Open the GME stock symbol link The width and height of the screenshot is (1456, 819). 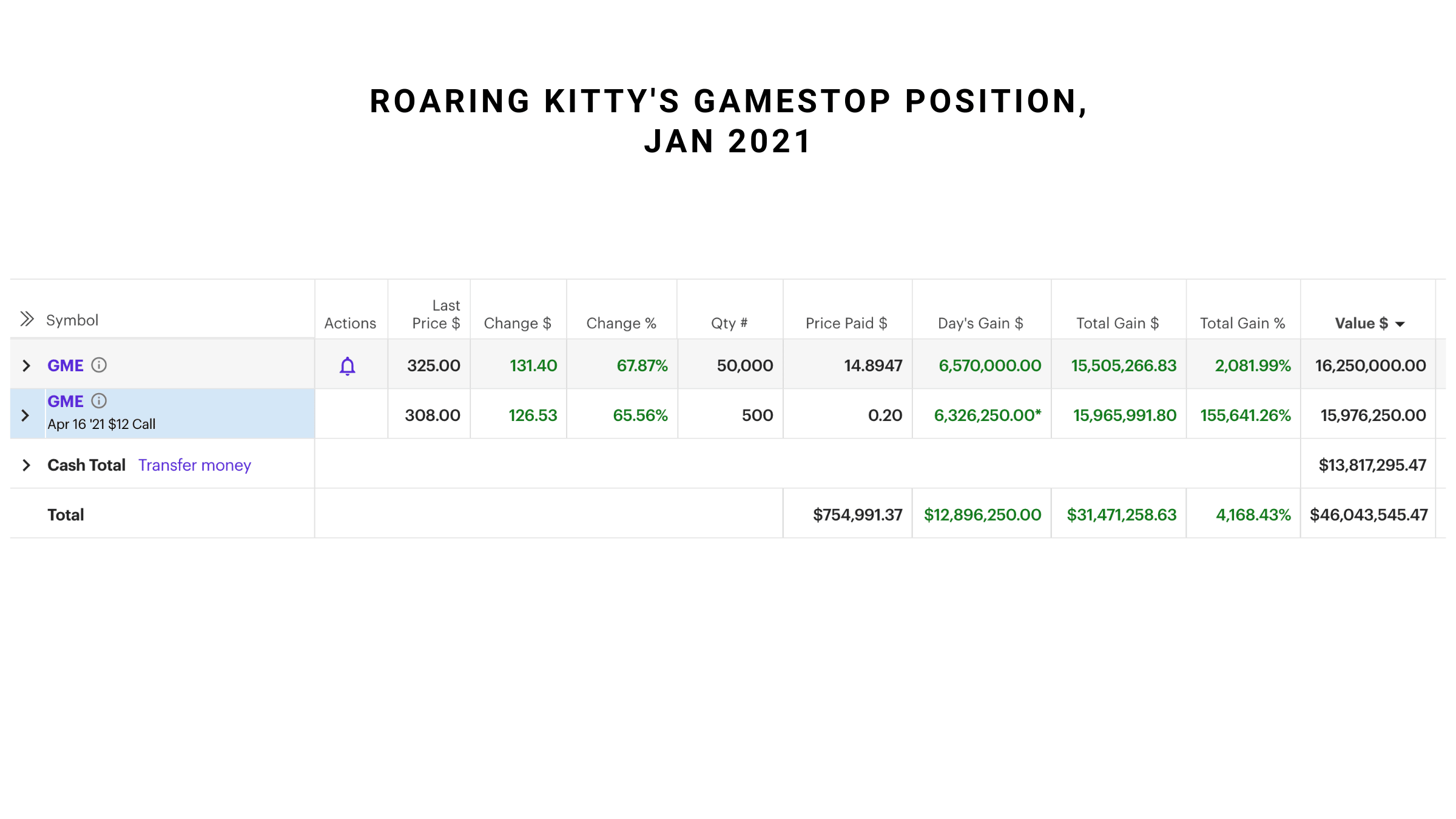[66, 366]
